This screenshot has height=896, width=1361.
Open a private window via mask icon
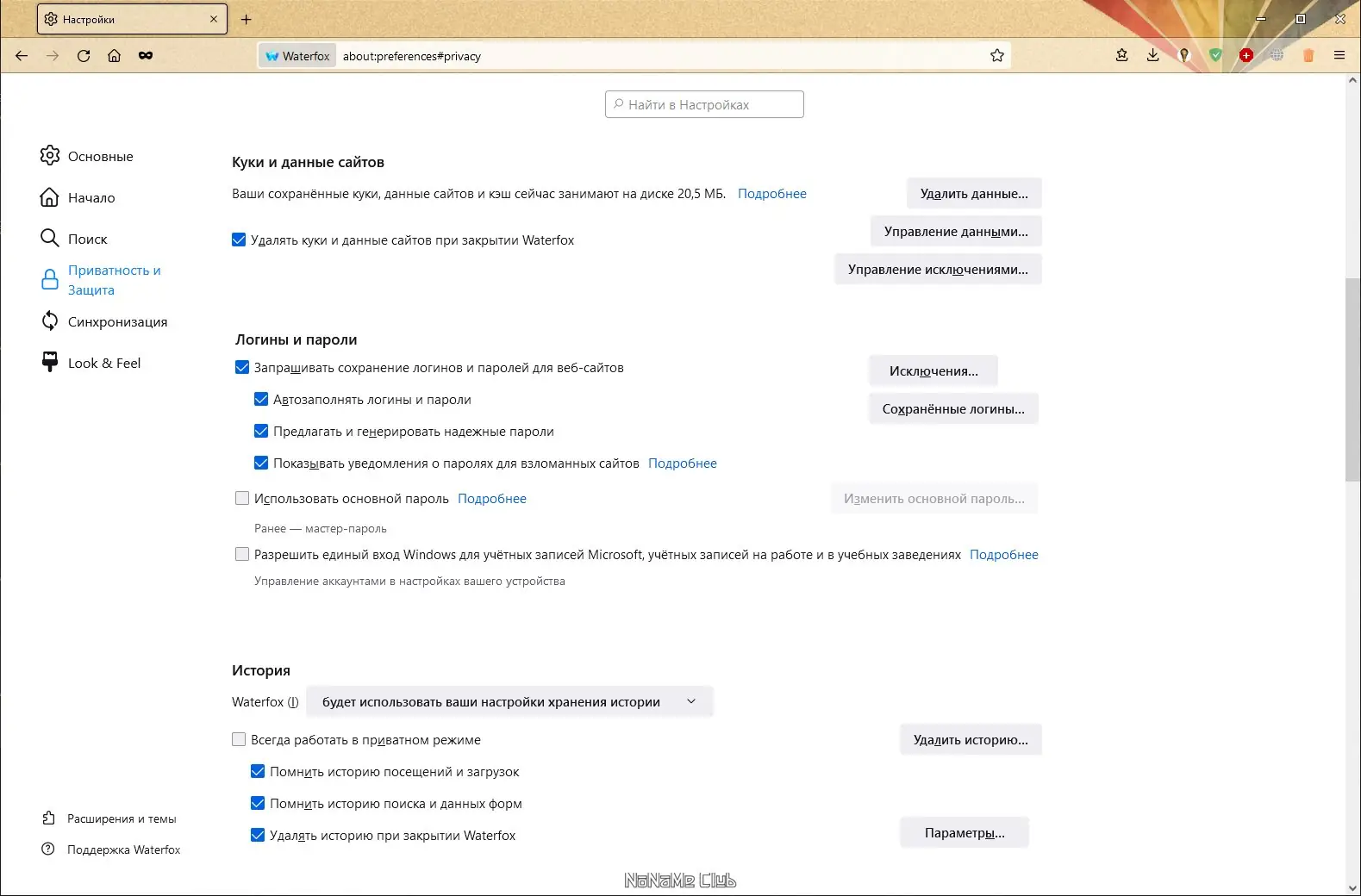pyautogui.click(x=146, y=56)
